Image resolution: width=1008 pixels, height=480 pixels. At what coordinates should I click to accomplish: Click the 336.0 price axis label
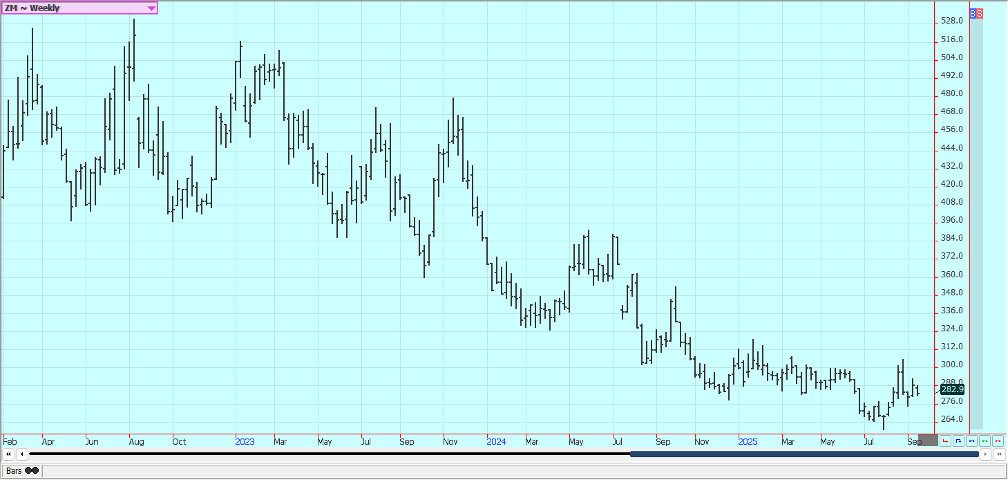pos(951,310)
